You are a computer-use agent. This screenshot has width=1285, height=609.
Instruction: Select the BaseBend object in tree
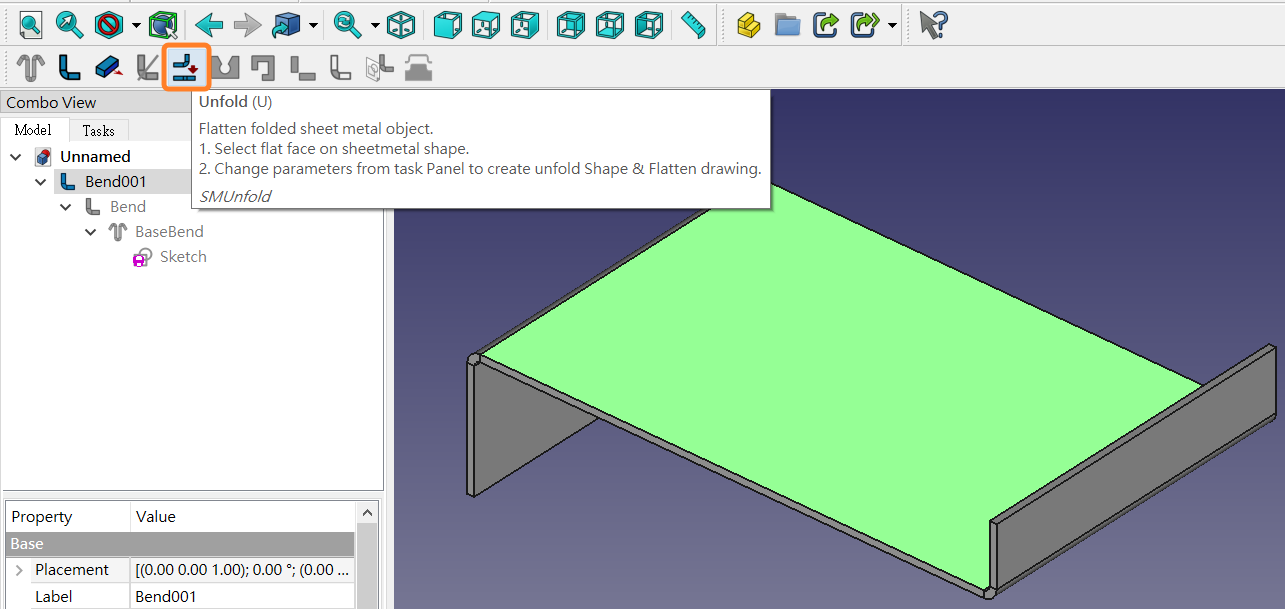[169, 231]
